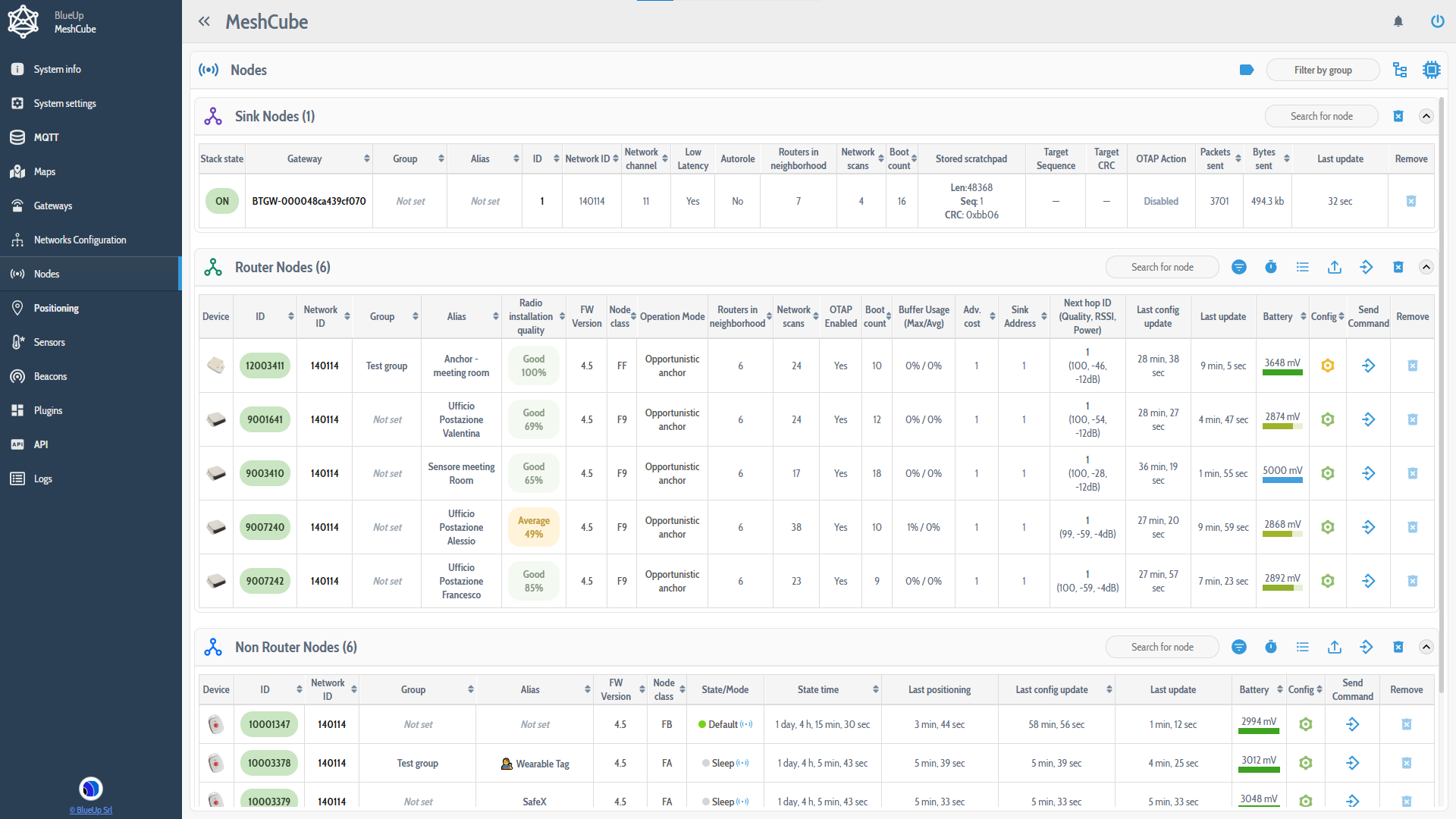Open config gear for node 12003411
This screenshot has width=1456, height=819.
1327,366
